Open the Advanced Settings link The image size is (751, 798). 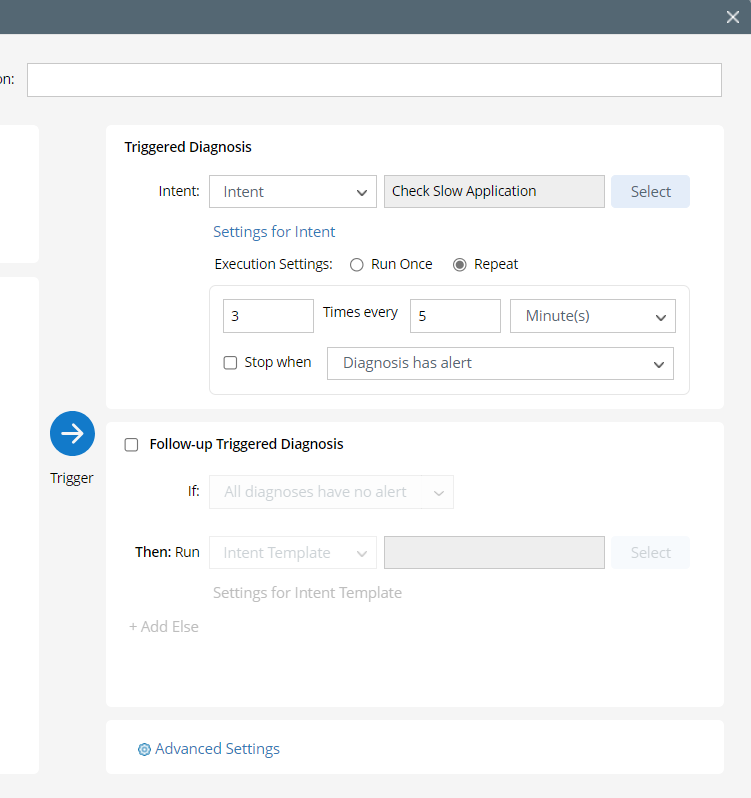coord(217,749)
